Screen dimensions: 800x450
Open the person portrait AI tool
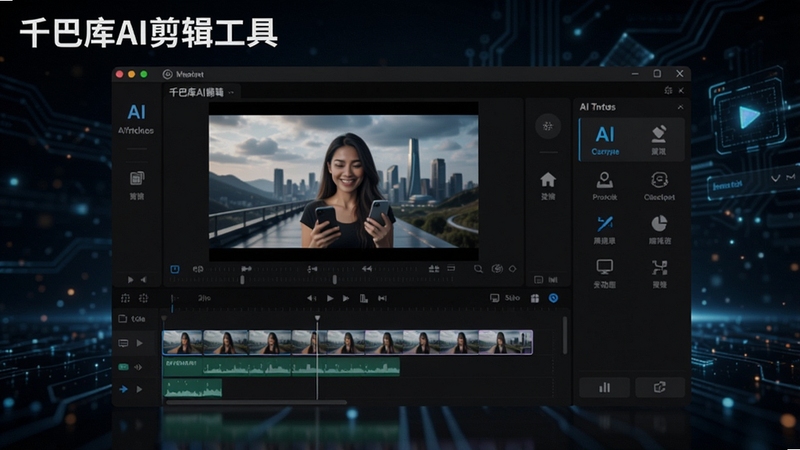point(605,180)
